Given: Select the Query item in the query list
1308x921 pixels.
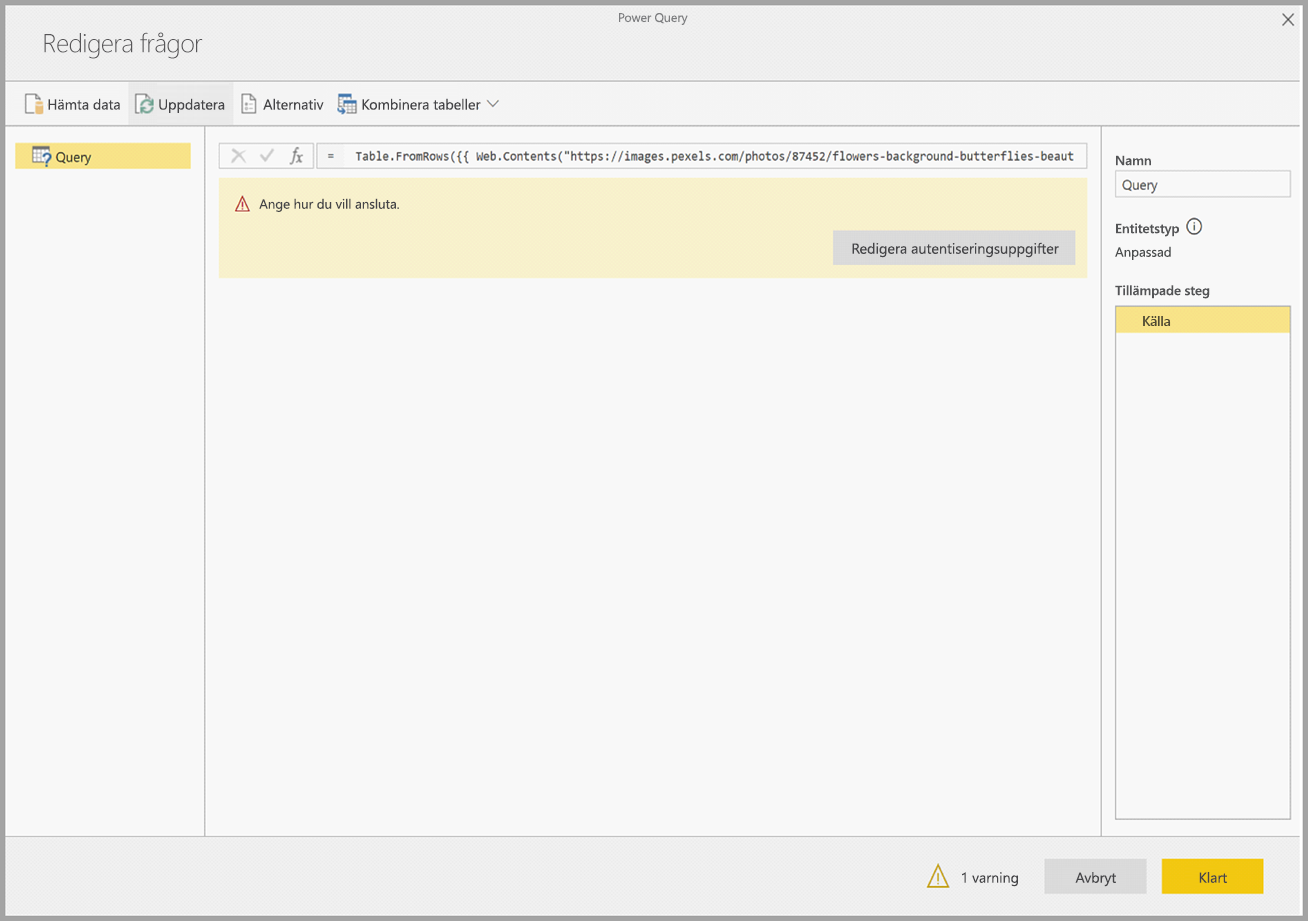Looking at the screenshot, I should click(103, 156).
